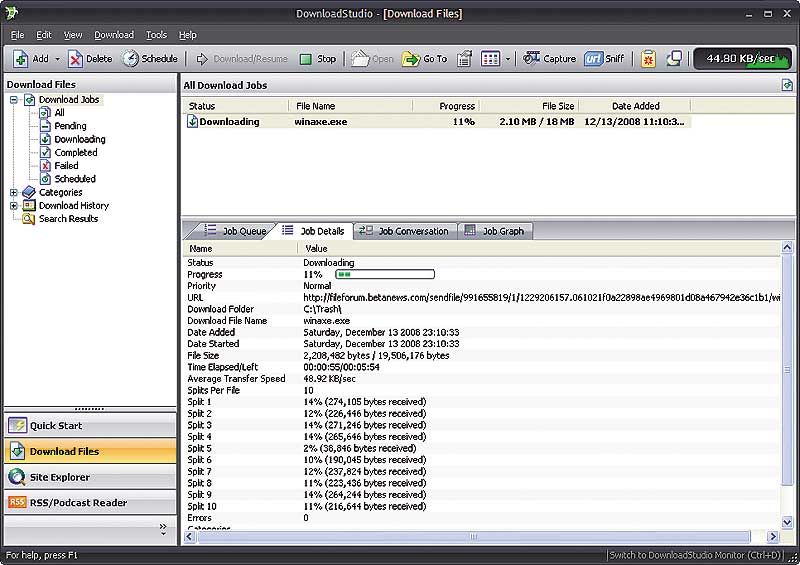Click the download URL value
Screen dimensions: 800x565
point(541,298)
